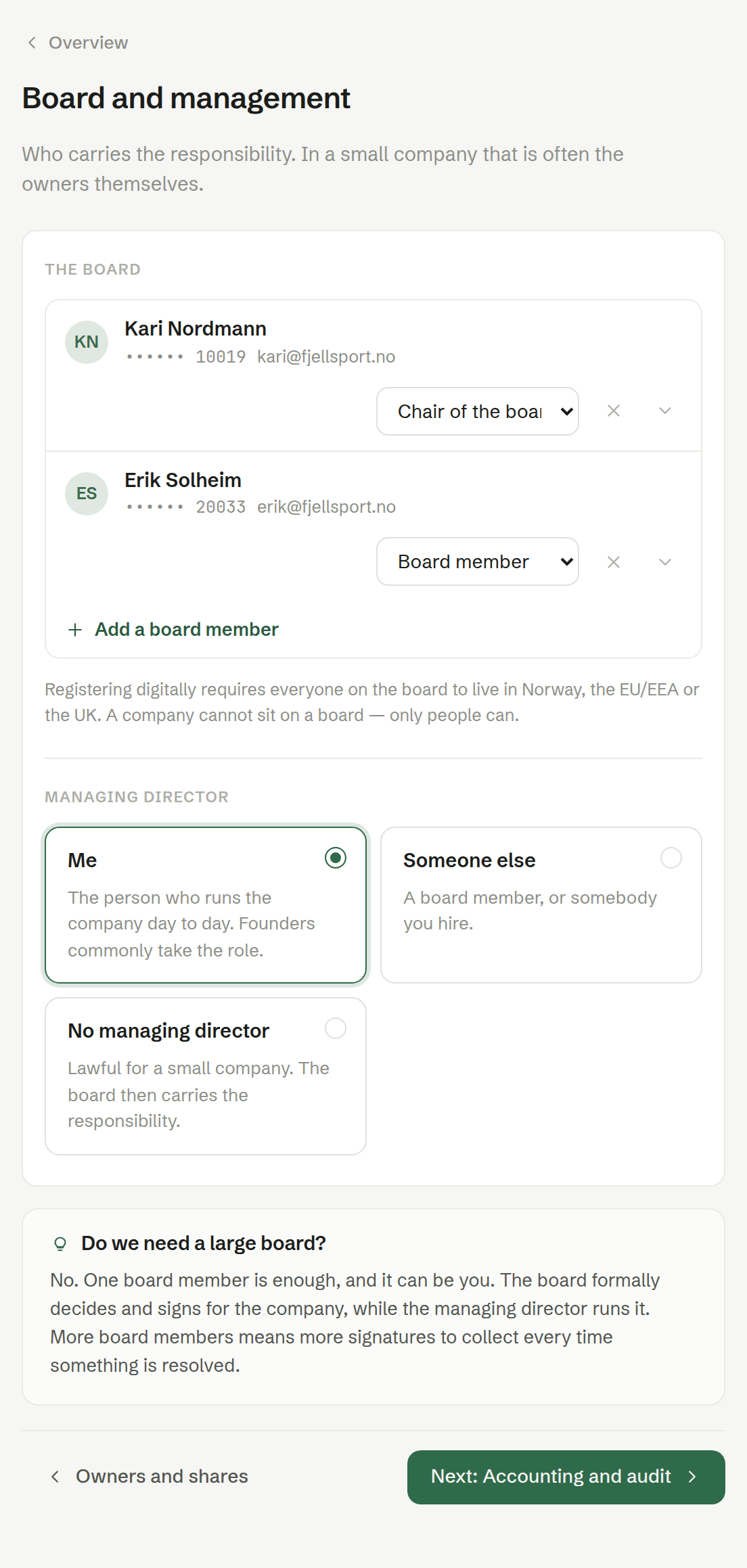747x1568 pixels.
Task: Expand Kari Nordmann's details chevron
Action: (665, 411)
